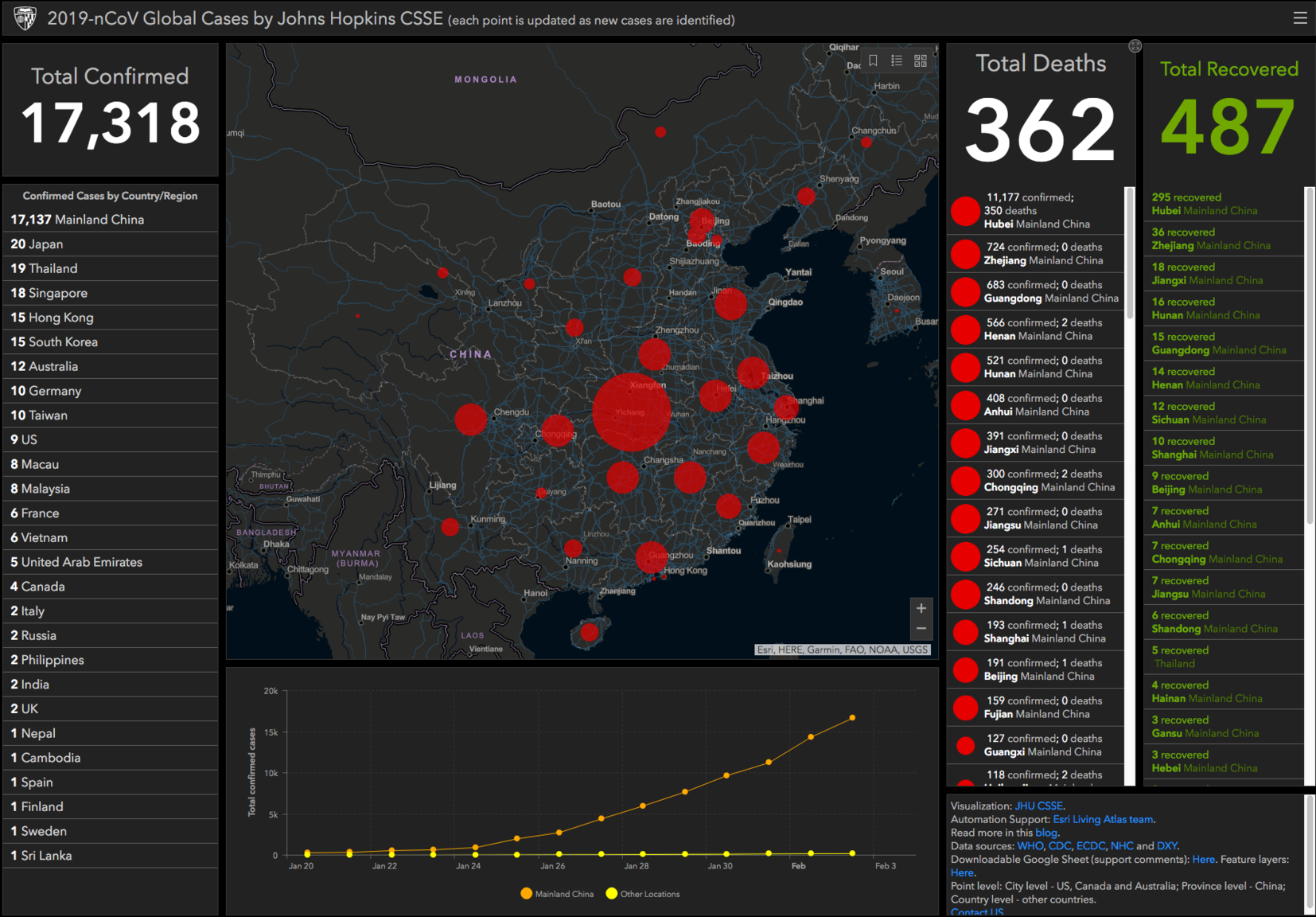This screenshot has width=1316, height=917.
Task: Select '19 Thailand' in country list
Action: (110, 268)
